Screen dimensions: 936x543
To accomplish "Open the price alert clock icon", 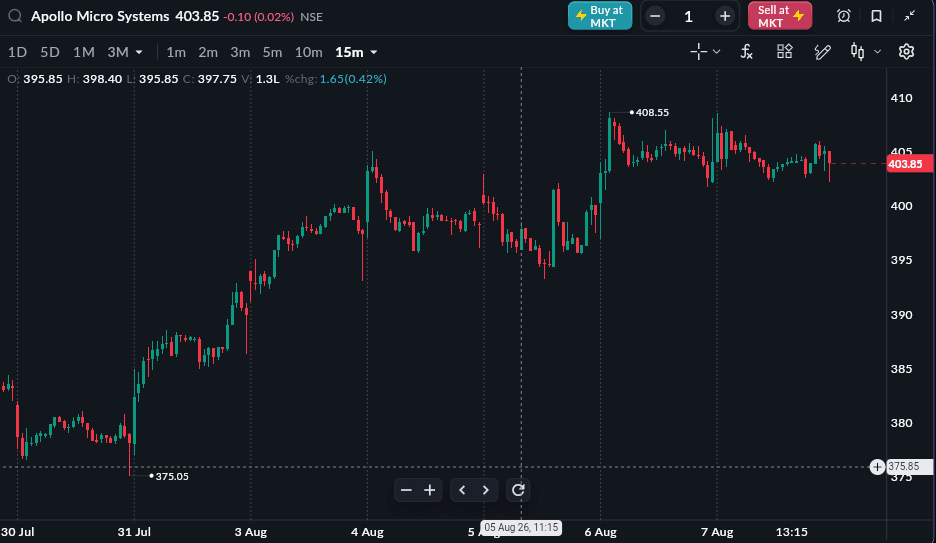I will point(843,16).
